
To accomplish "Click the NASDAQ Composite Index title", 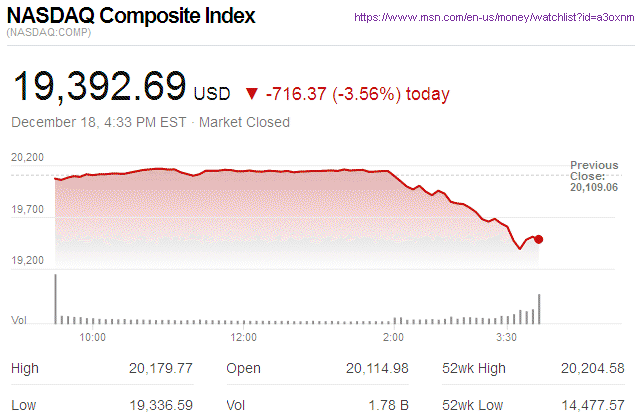I will tap(131, 17).
